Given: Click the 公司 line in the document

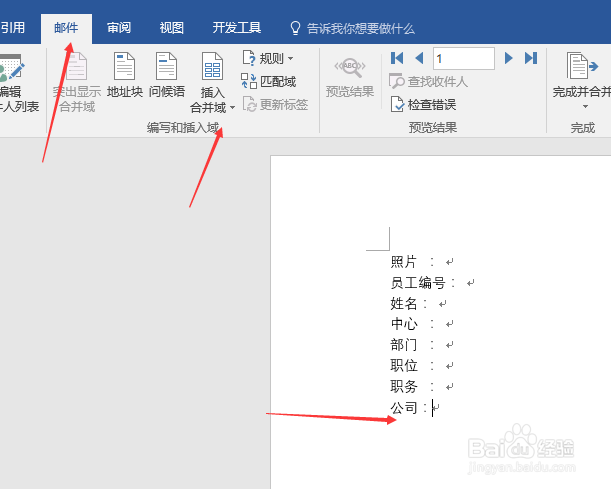Looking at the screenshot, I should [x=415, y=408].
